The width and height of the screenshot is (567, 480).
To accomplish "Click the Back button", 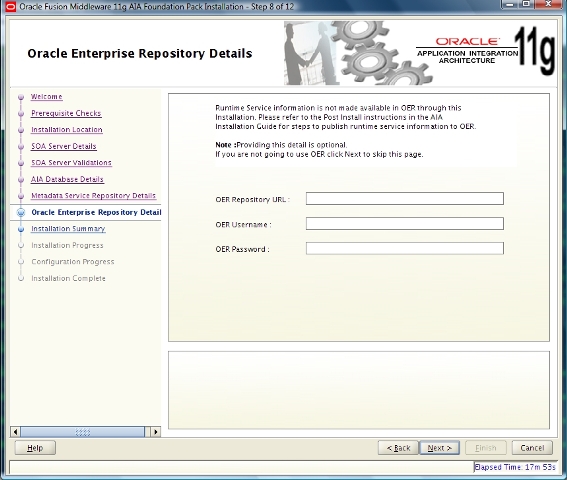I will [x=398, y=448].
